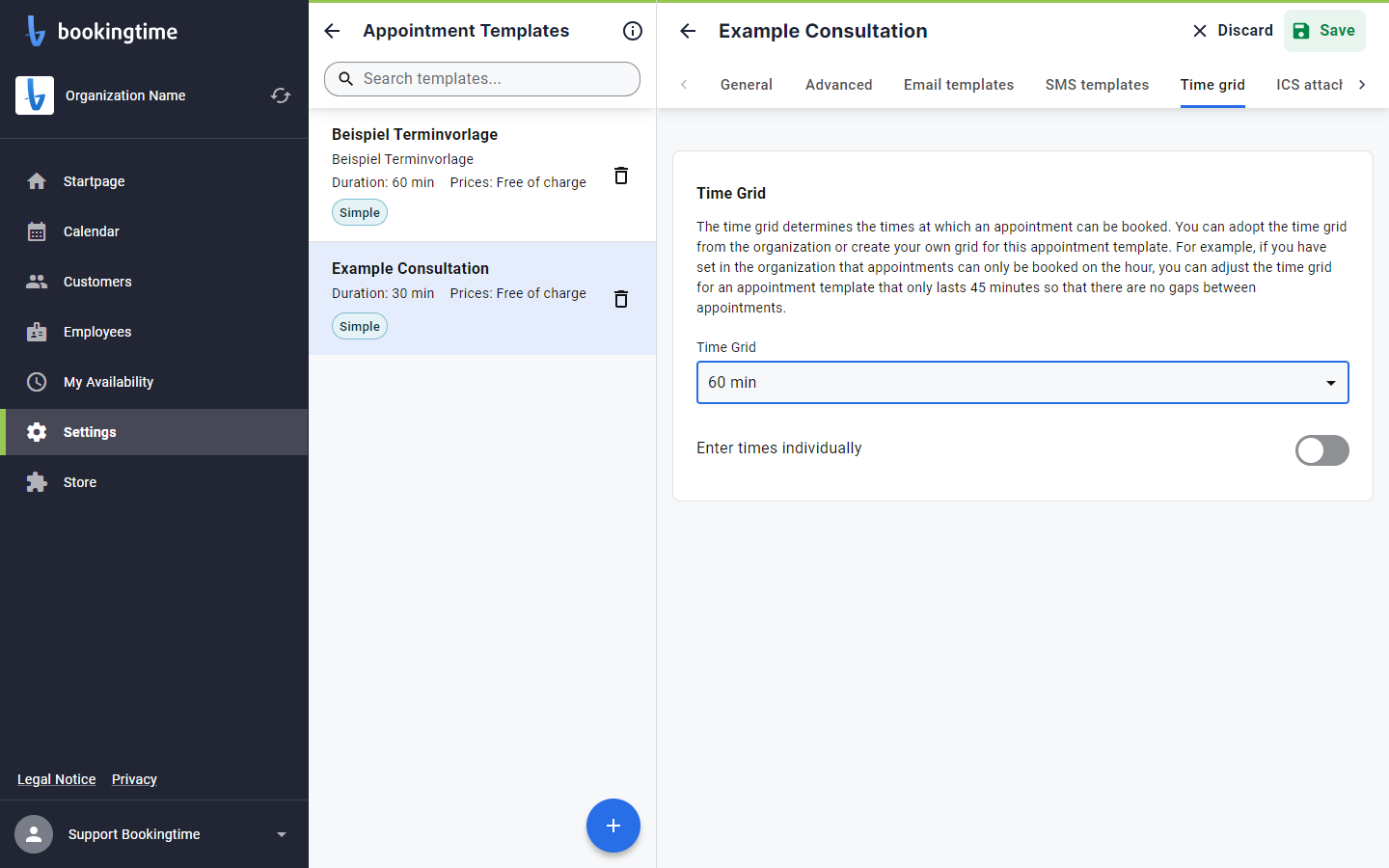
Task: Open the ICS attachment tab
Action: coord(1309,85)
